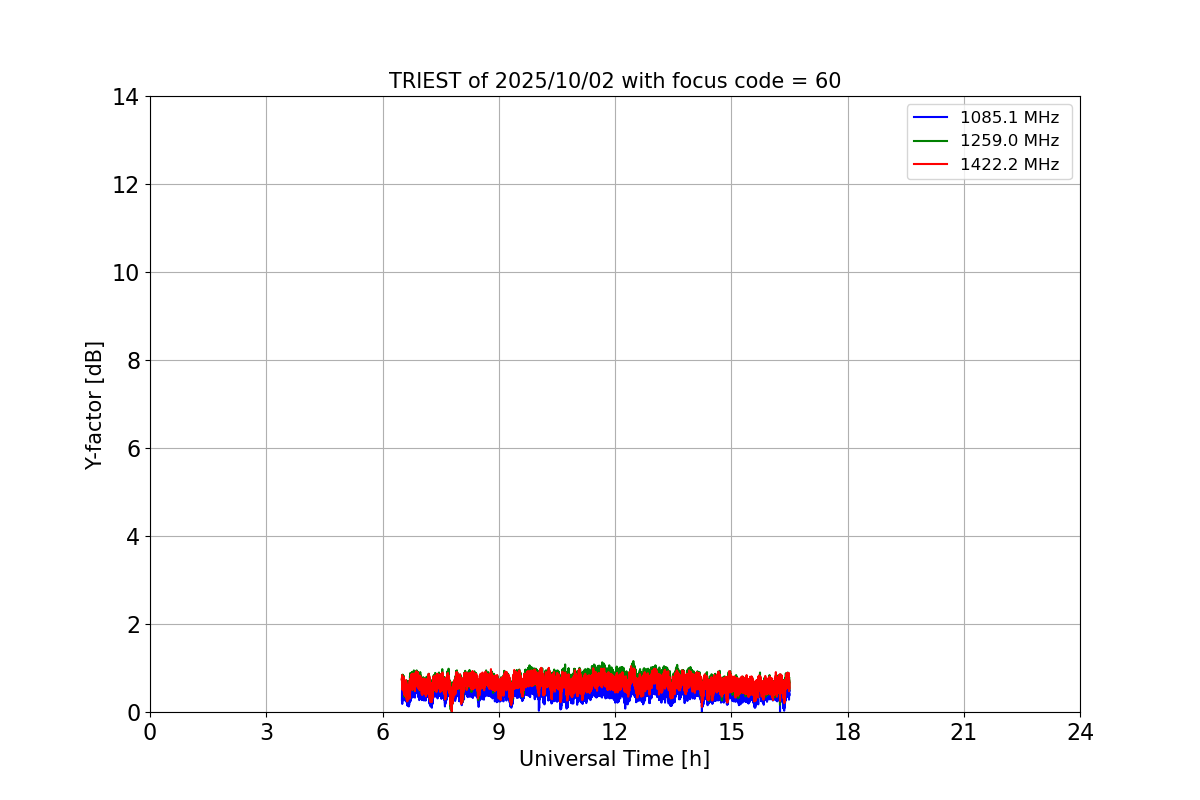Click the Universal Time [h] axis label

[x=614, y=759]
